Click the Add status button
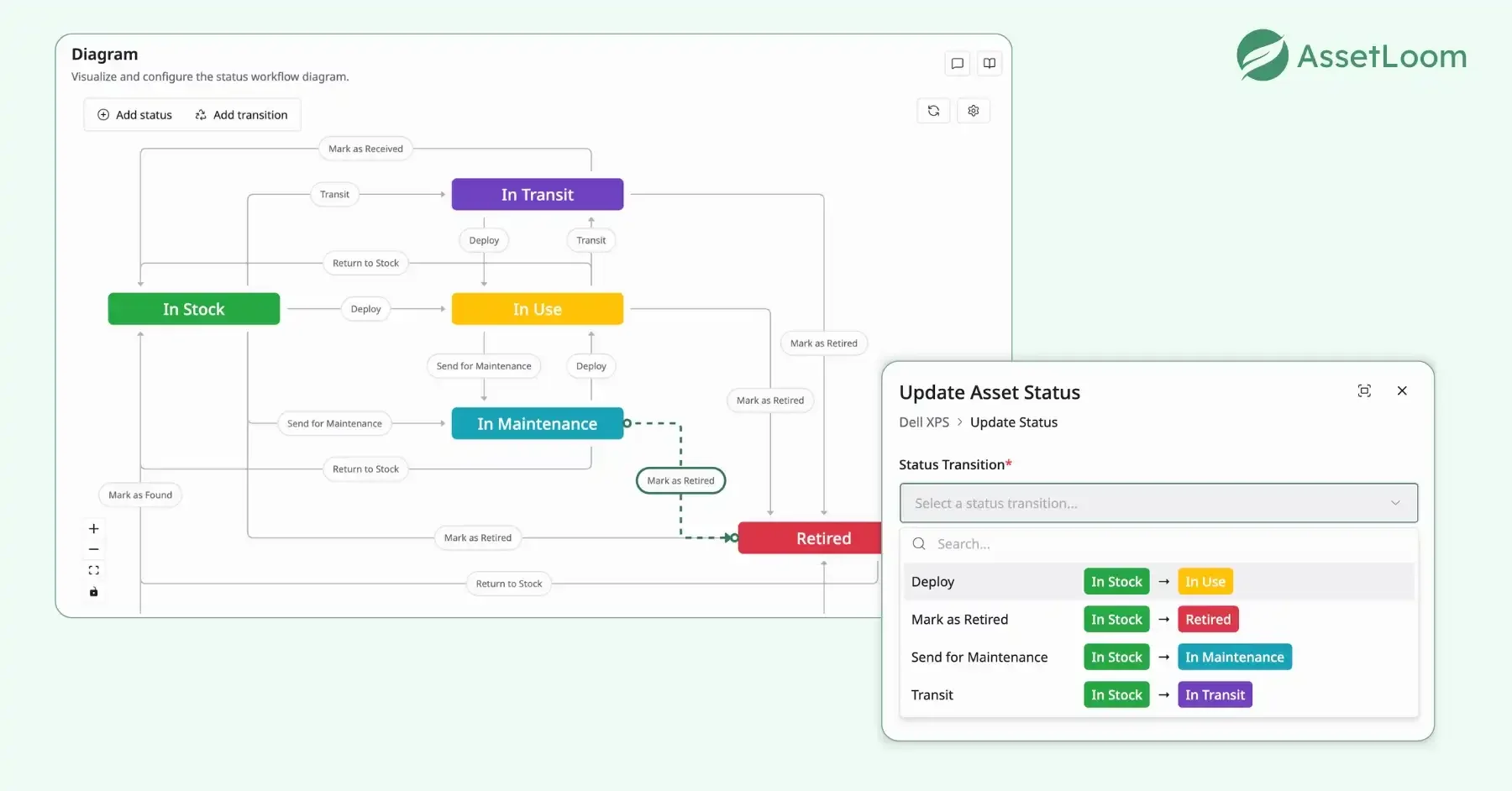The height and width of the screenshot is (791, 1512). tap(135, 115)
